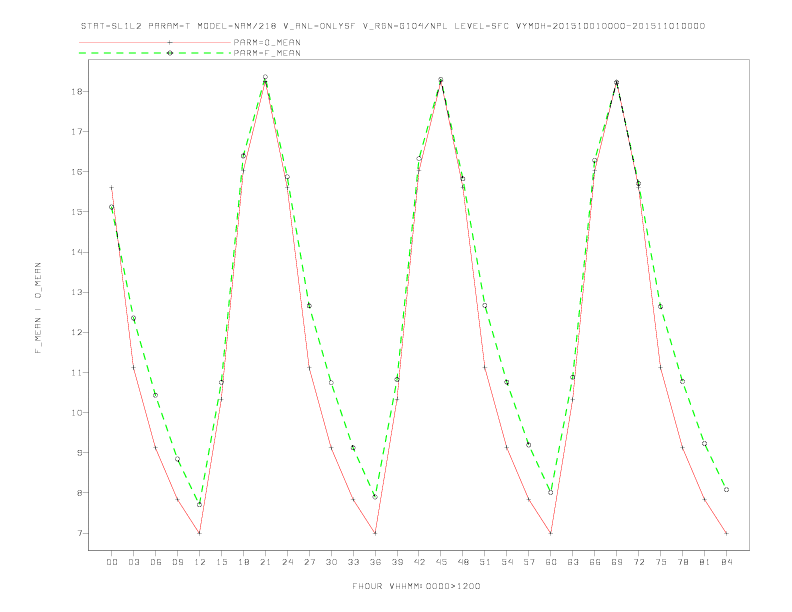Click x-axis forecast hour label 33
The image size is (792, 612).
(x=353, y=562)
